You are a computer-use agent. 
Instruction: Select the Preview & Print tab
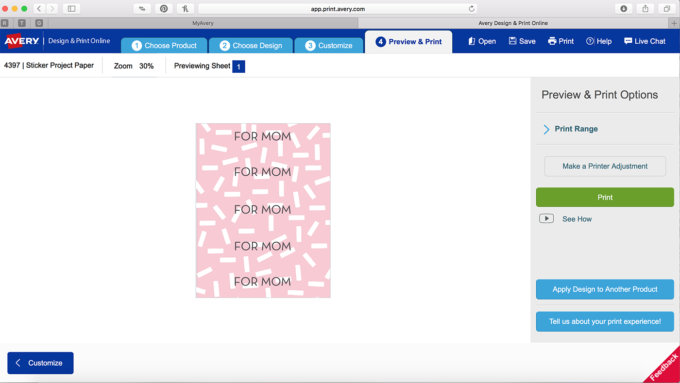click(x=409, y=42)
